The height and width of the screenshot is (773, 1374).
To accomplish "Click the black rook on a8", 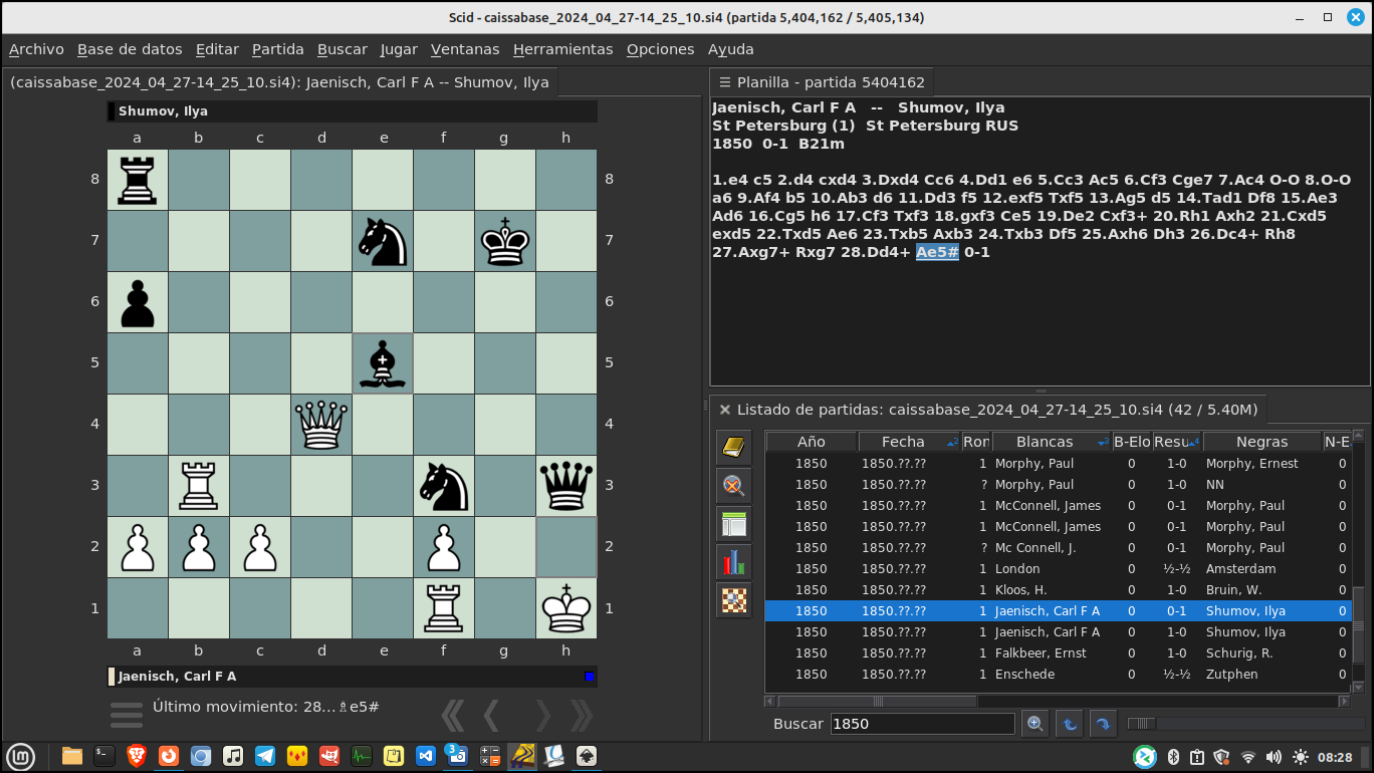I will point(138,180).
